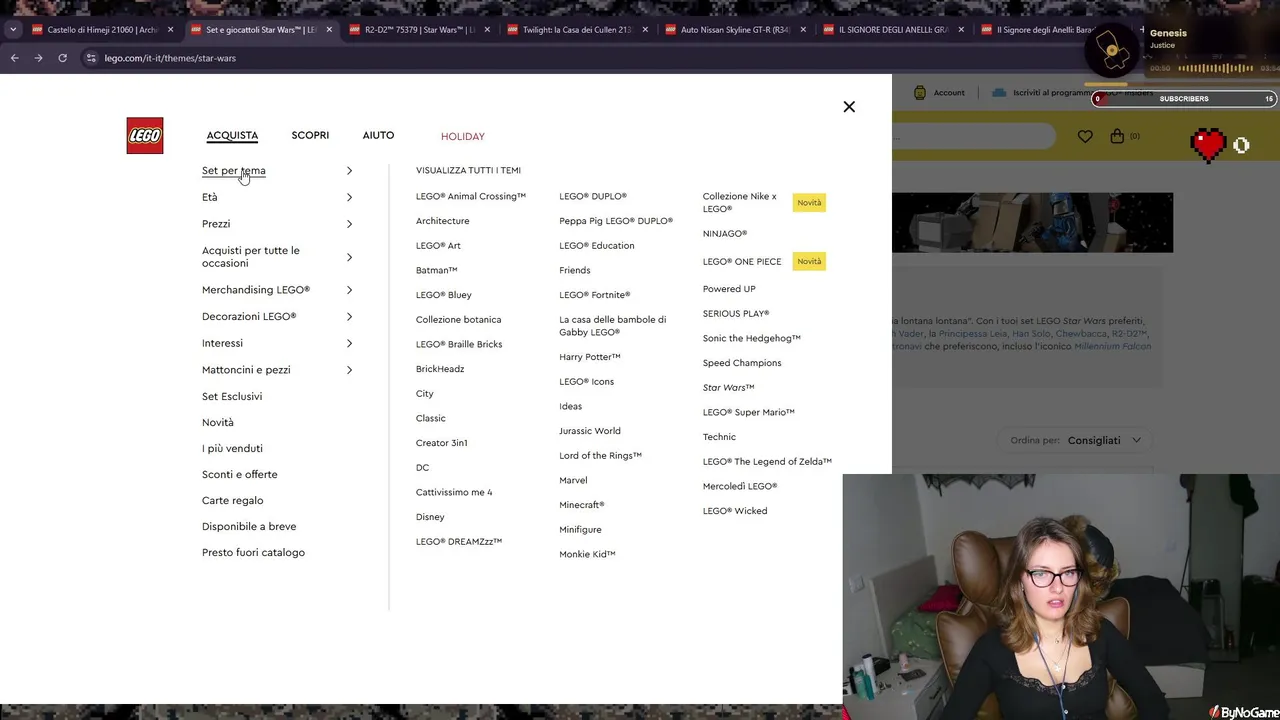Close the Auto Nissan Skyline tab
This screenshot has height=720, width=1280.
pyautogui.click(x=804, y=30)
